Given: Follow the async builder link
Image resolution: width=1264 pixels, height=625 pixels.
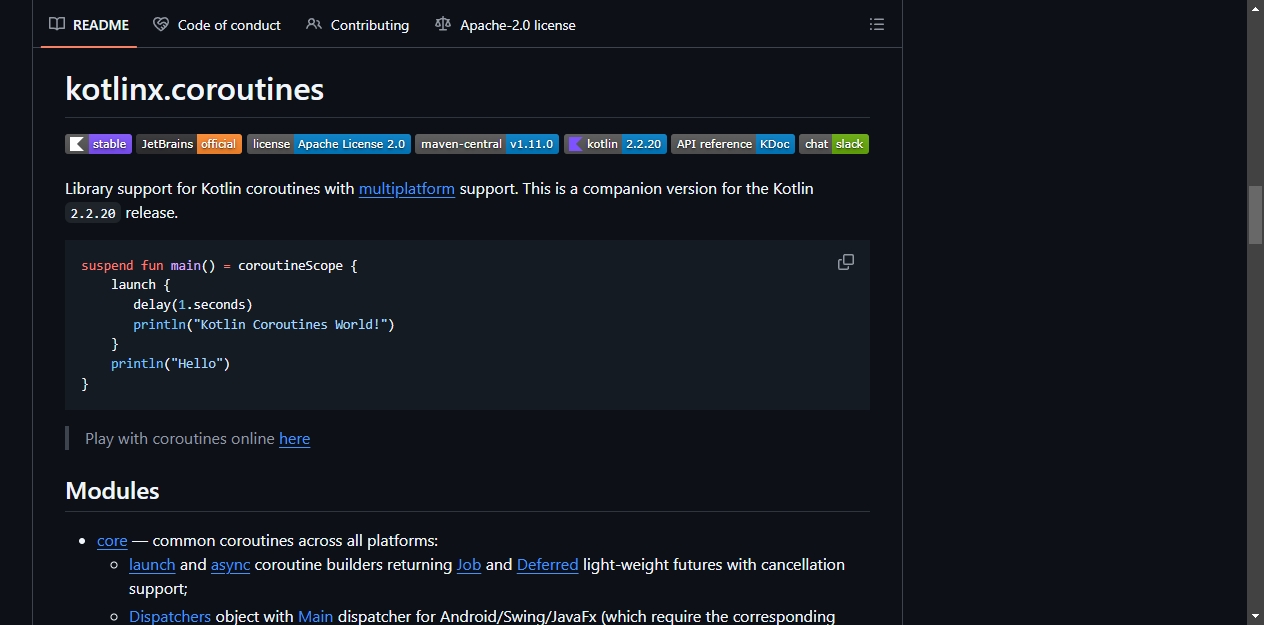Looking at the screenshot, I should 231,564.
